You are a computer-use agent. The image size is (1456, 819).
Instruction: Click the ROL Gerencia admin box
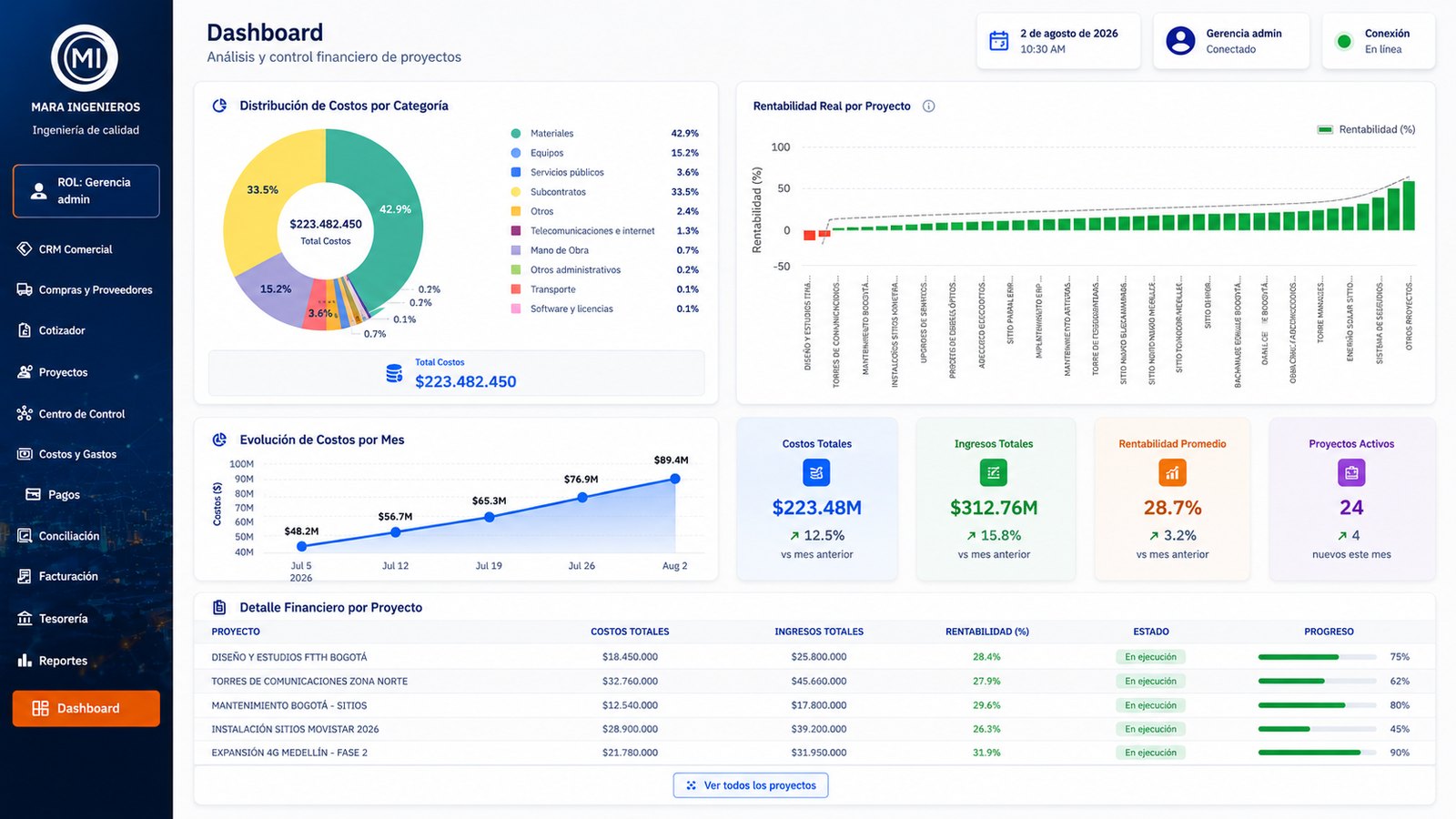click(86, 191)
